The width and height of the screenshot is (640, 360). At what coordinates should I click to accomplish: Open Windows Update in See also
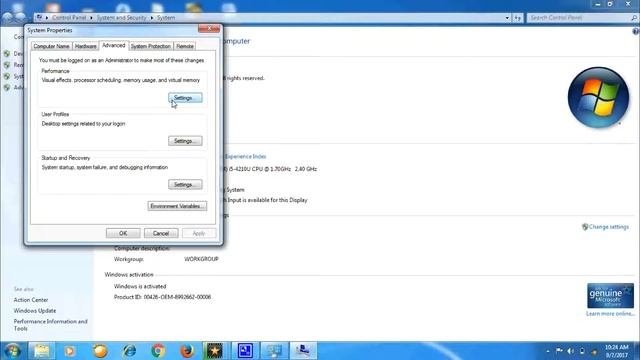pos(35,311)
